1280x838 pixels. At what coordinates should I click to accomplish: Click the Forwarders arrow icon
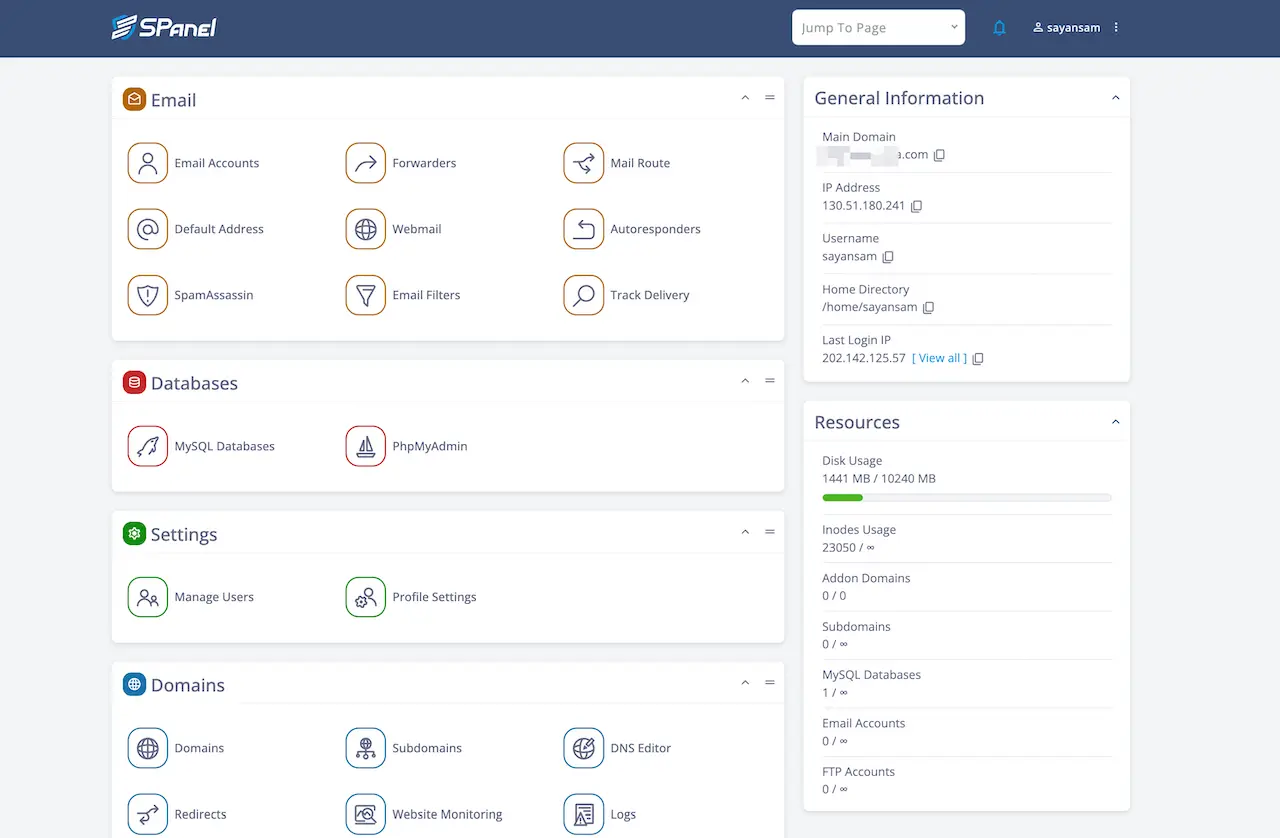click(366, 163)
